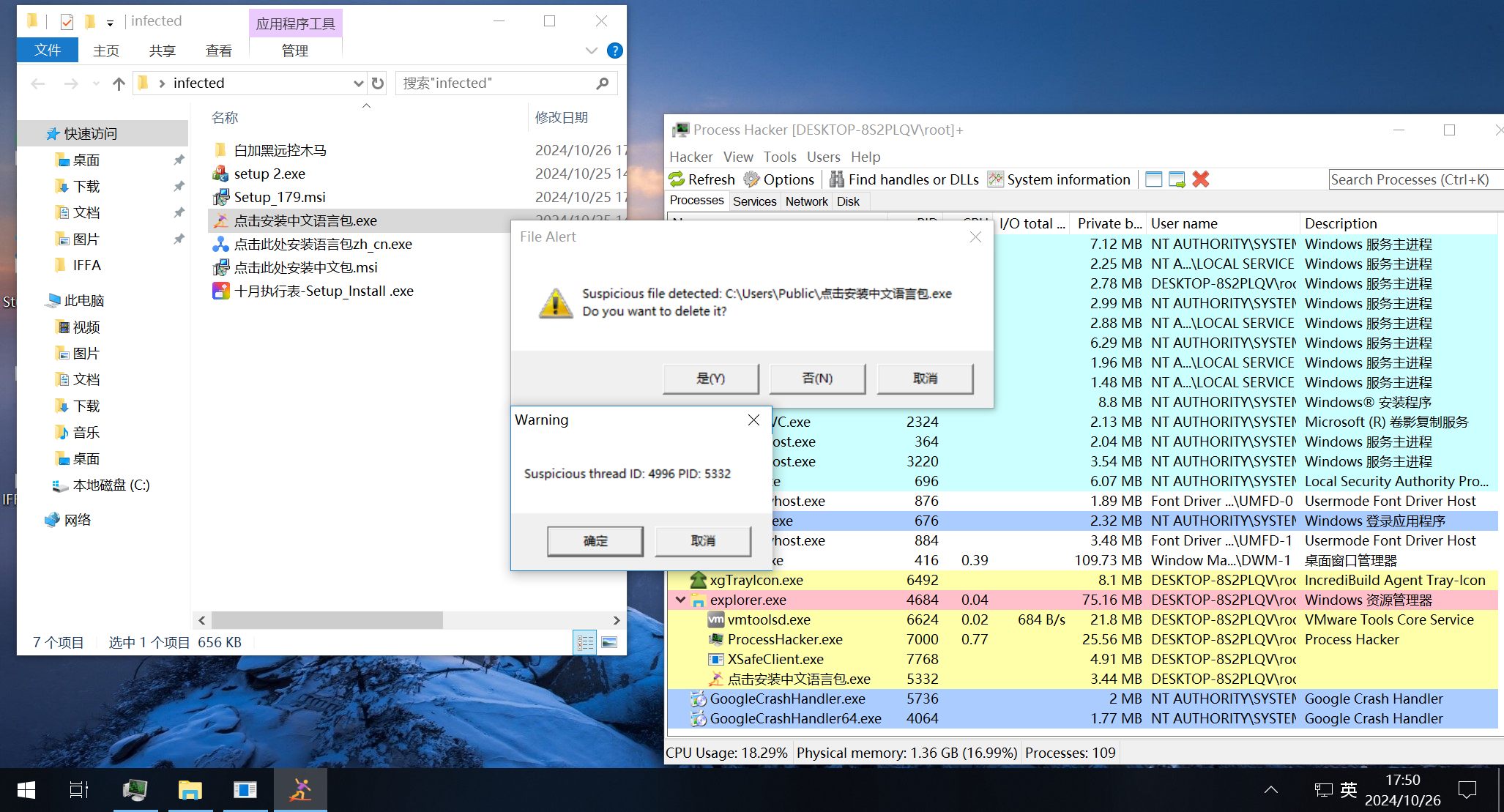Screen dimensions: 1504x812
Task: Select Setup_179.msi file
Action: 280,197
